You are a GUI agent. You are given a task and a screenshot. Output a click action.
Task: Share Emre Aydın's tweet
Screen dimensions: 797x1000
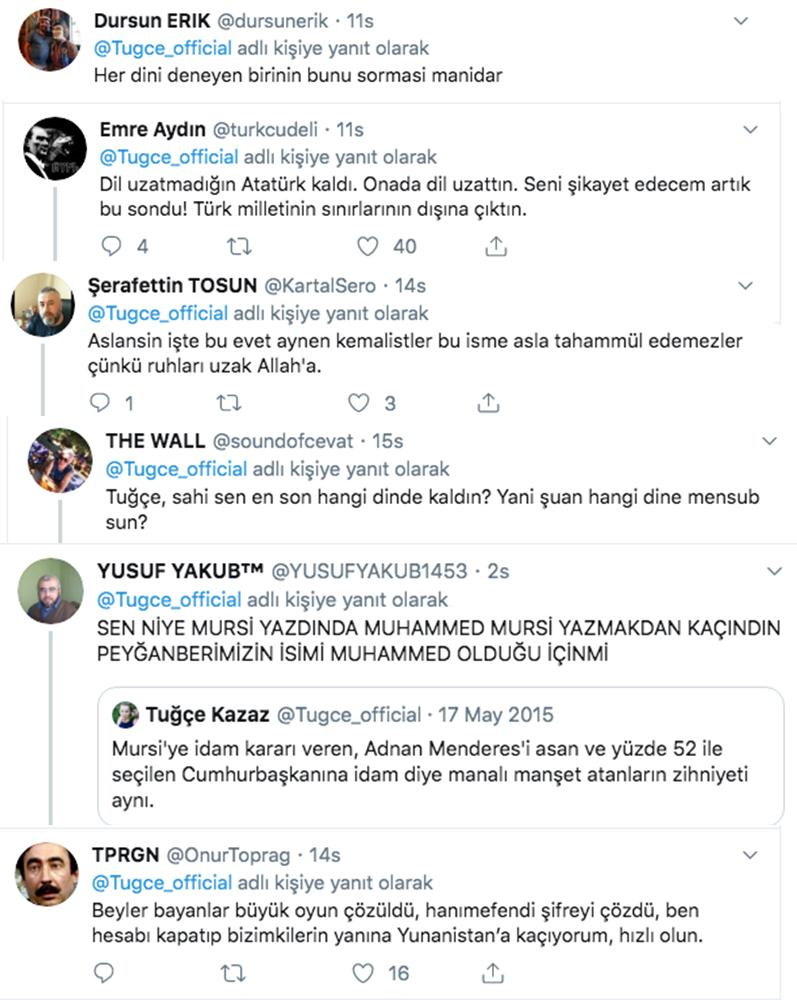(x=495, y=246)
